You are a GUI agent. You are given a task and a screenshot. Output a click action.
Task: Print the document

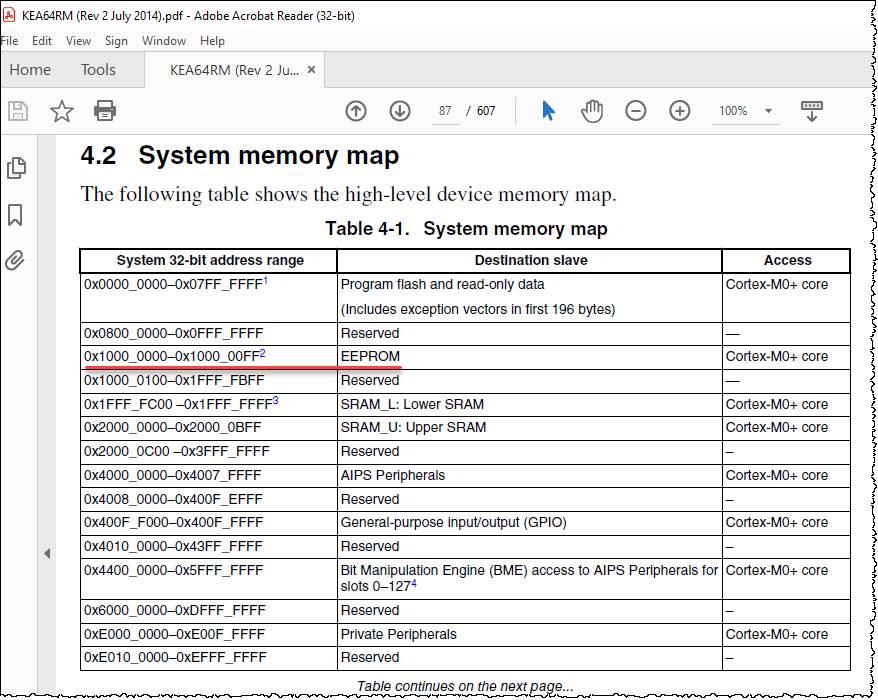click(106, 111)
